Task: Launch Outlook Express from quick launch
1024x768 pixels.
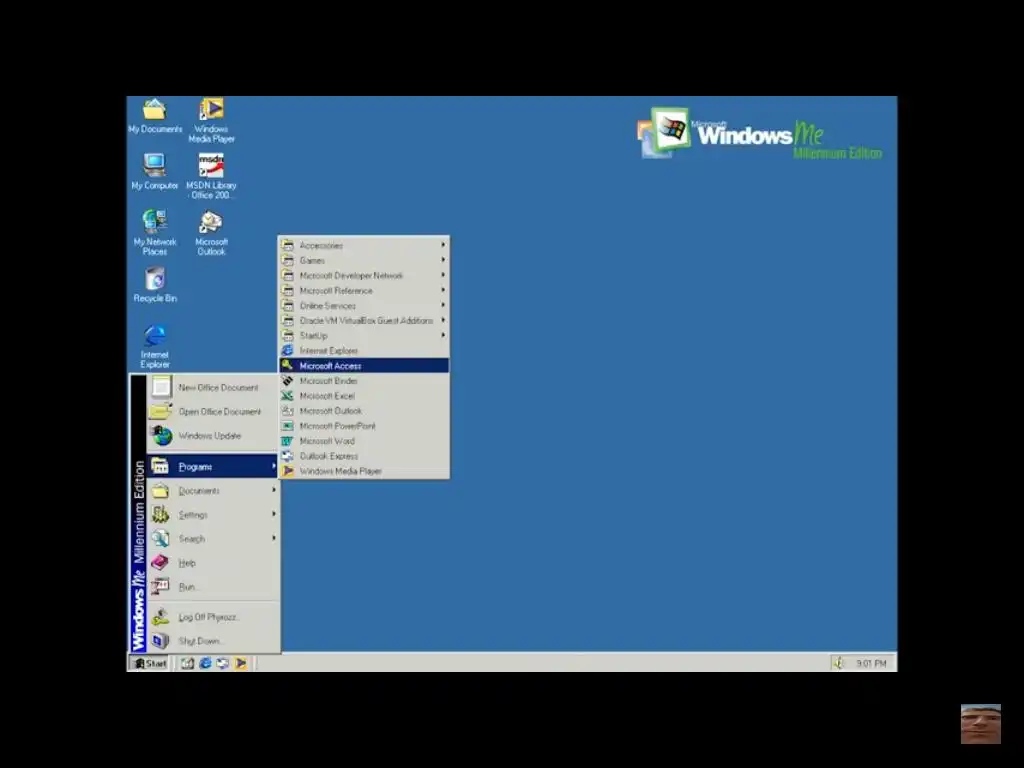Action: (223, 663)
